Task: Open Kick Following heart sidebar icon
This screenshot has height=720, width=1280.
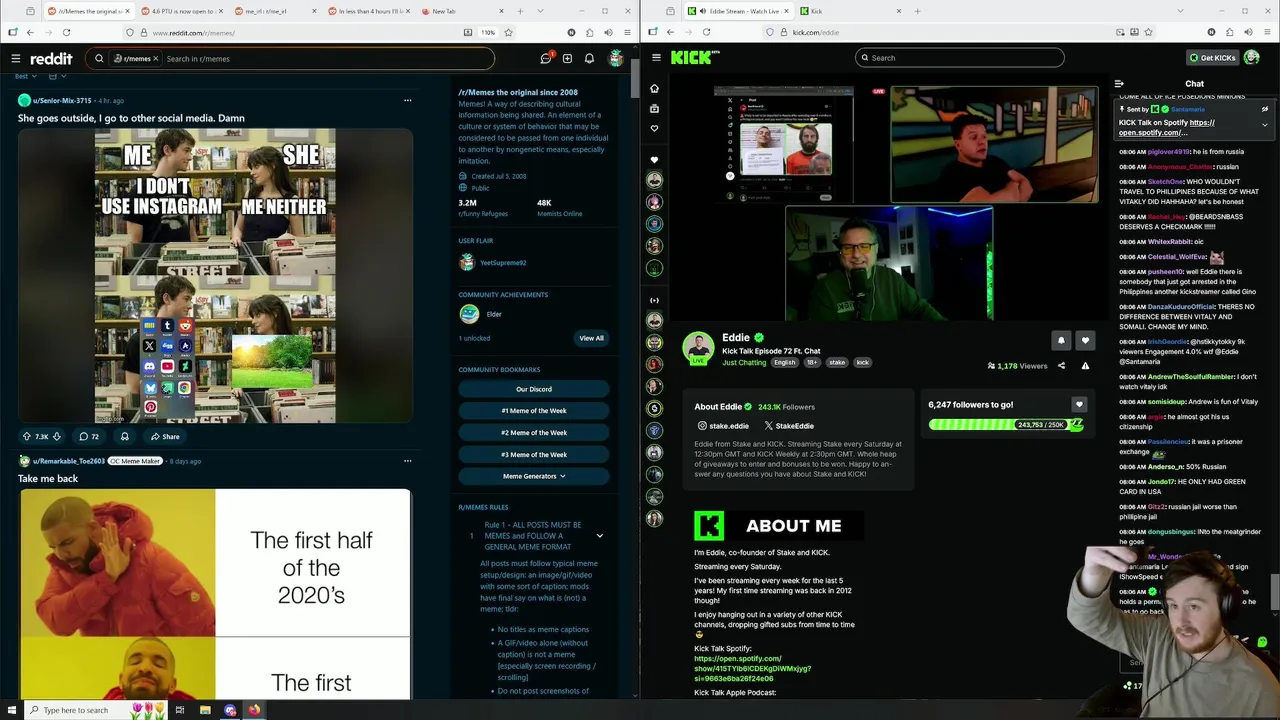Action: [655, 128]
